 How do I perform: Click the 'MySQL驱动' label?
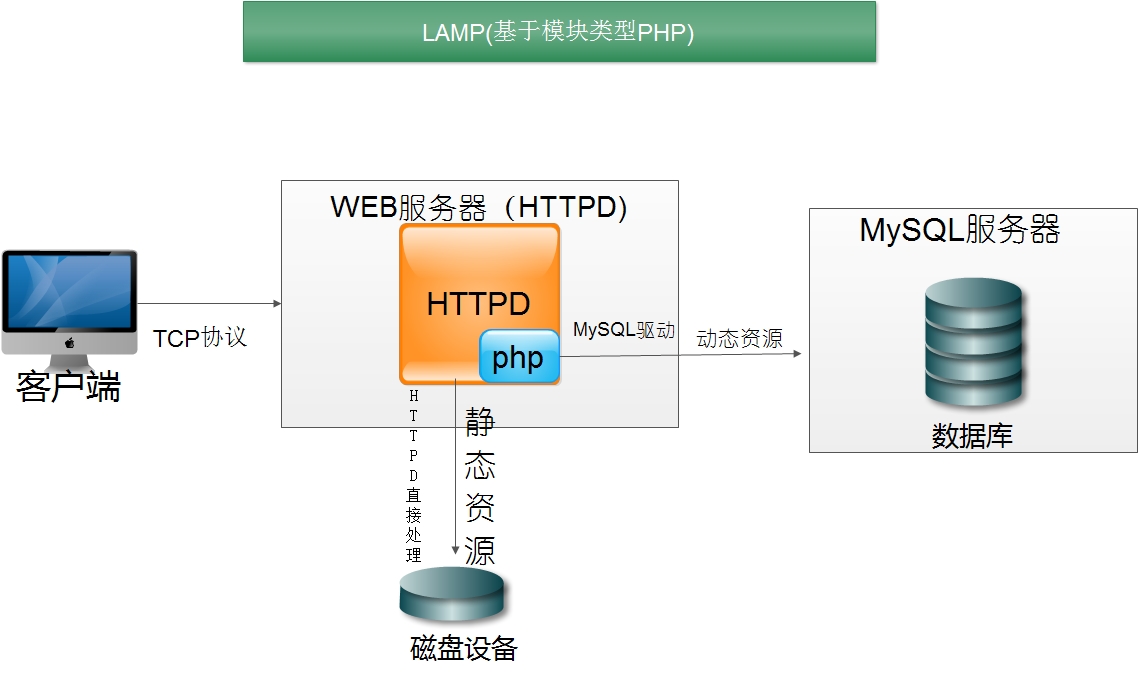click(624, 330)
